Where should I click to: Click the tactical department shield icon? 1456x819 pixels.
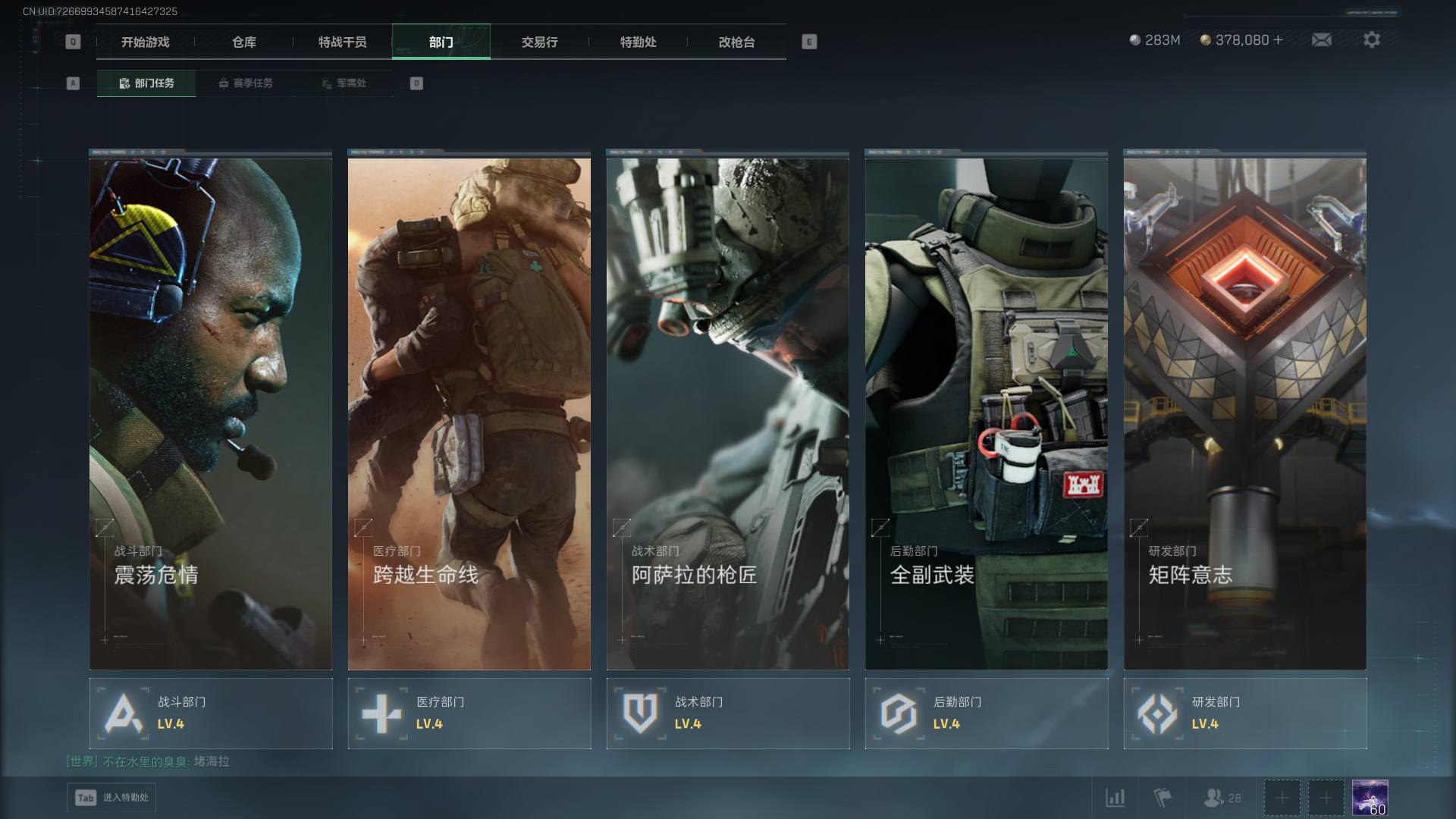640,714
